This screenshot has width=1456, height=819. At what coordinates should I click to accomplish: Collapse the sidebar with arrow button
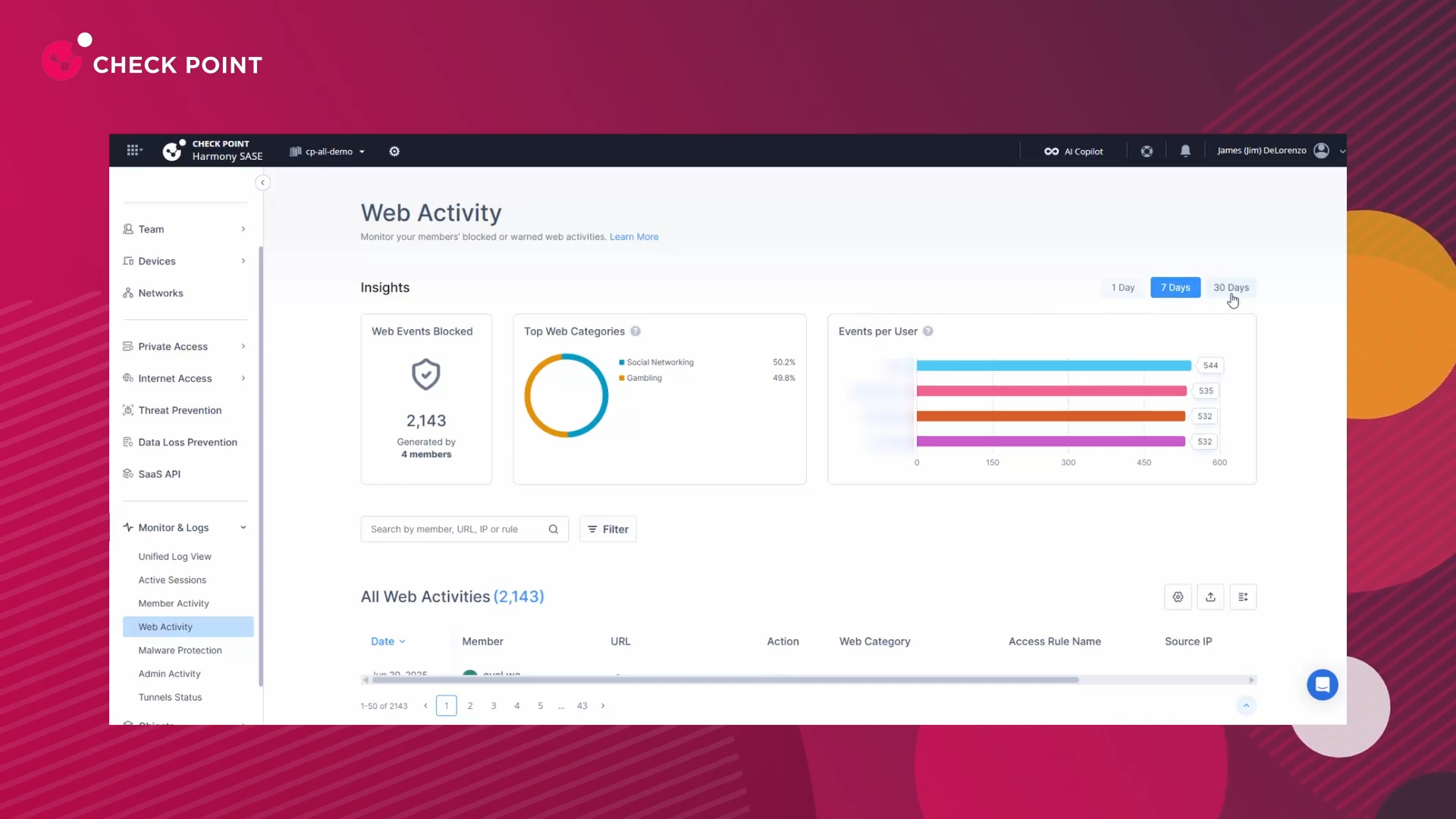[x=262, y=182]
